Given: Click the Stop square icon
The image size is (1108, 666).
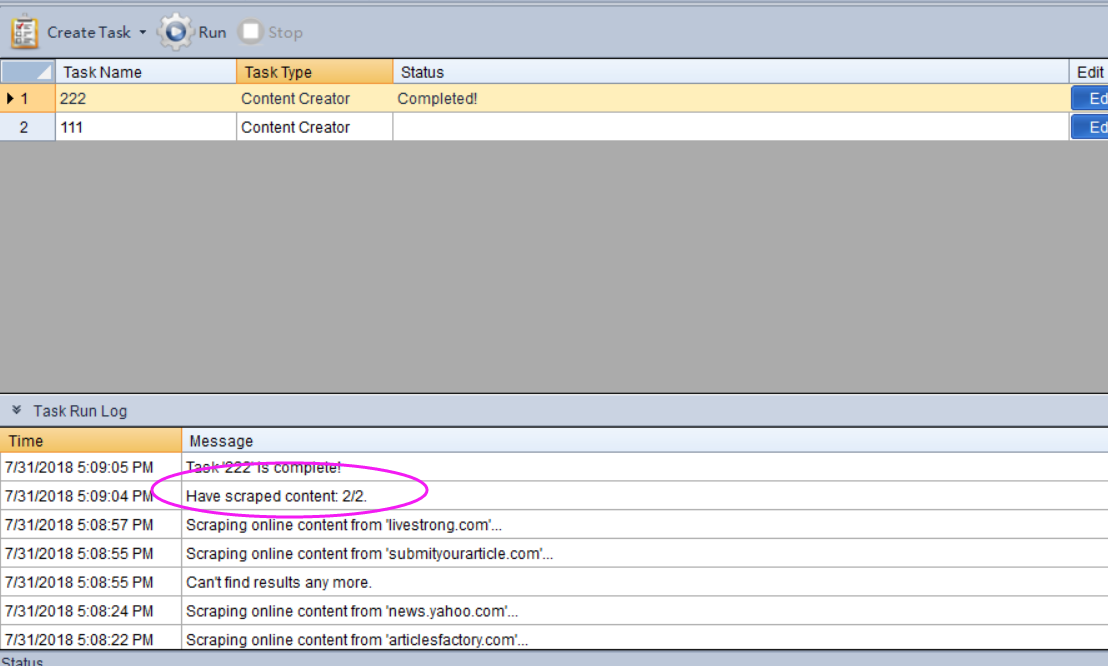Looking at the screenshot, I should pos(251,32).
